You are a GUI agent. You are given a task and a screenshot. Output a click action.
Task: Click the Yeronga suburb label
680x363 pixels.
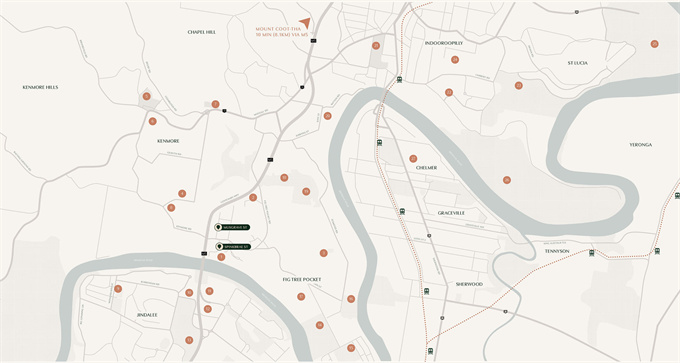pos(641,145)
